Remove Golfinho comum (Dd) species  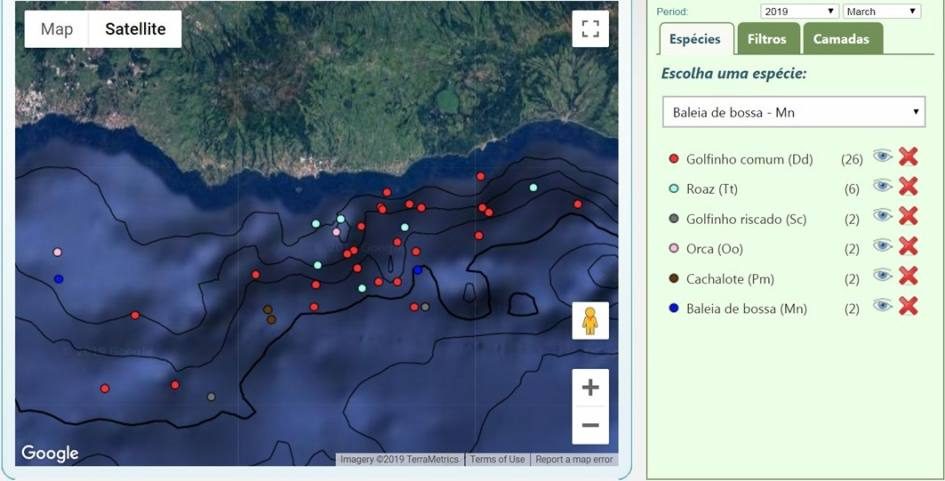click(x=908, y=157)
